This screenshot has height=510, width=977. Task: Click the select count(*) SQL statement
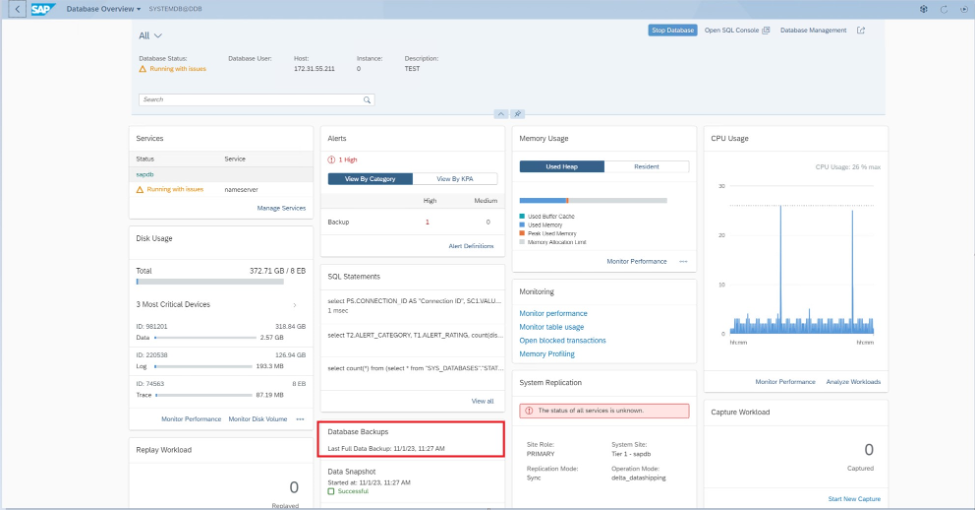pyautogui.click(x=415, y=369)
